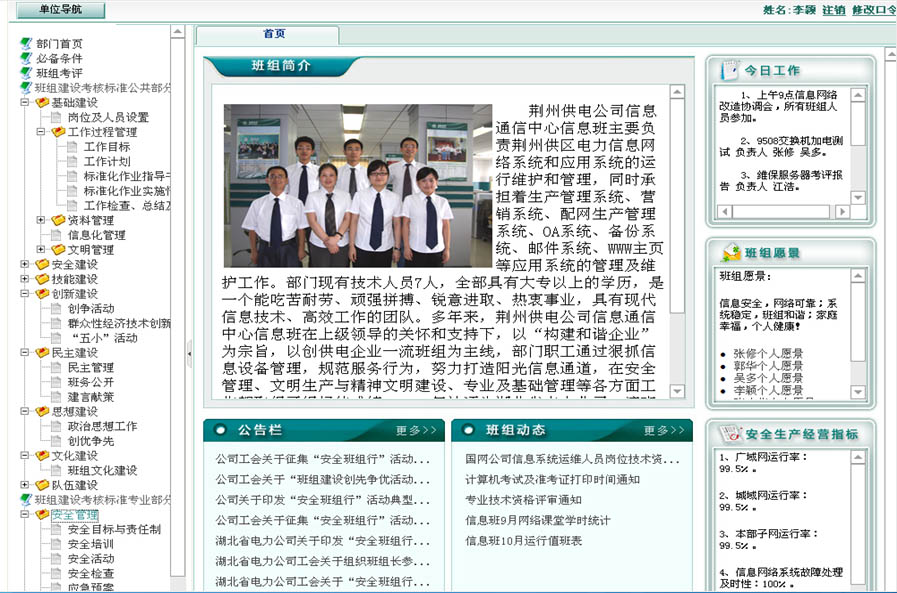The height and width of the screenshot is (593, 897).
Task: Click the 安全生产经营指标 panel header icon
Action: coord(728,434)
